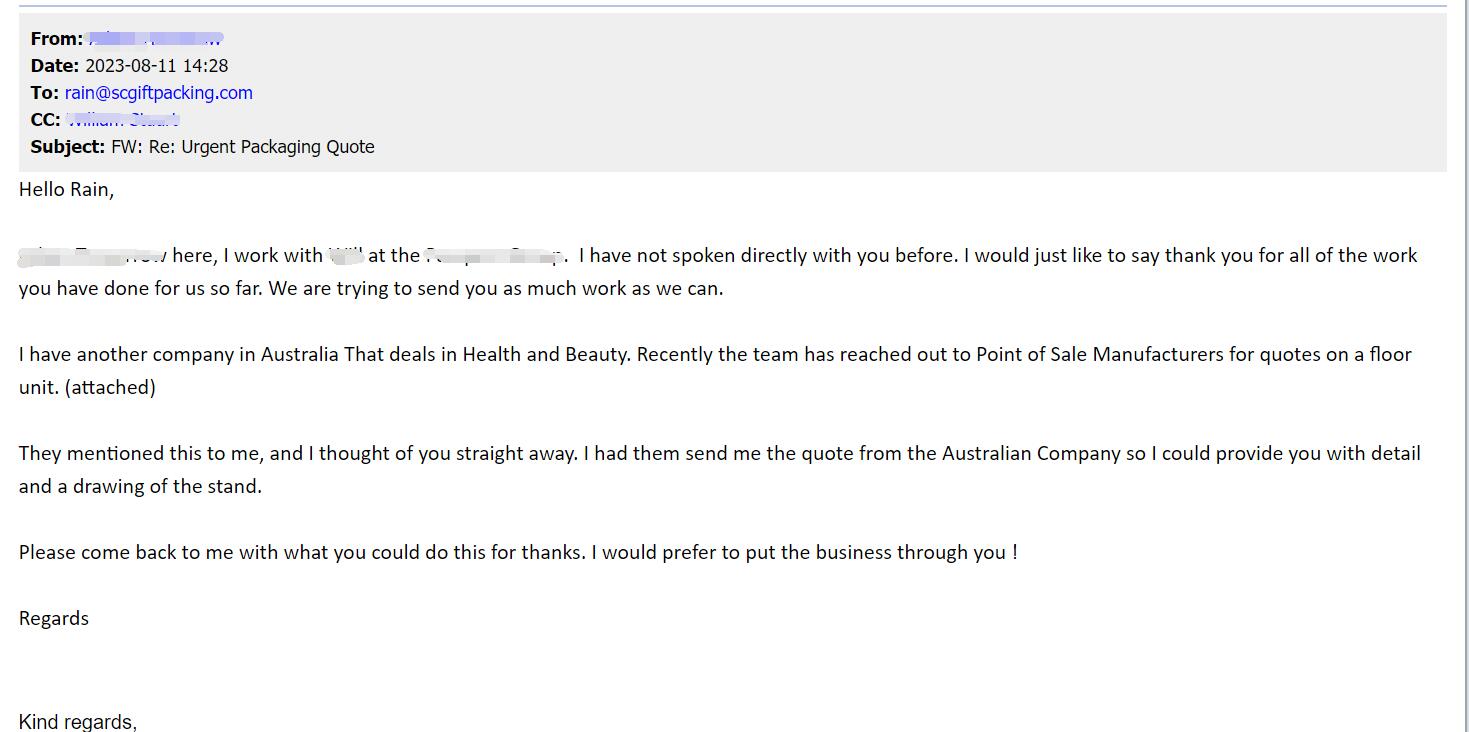The width and height of the screenshot is (1469, 732).
Task: Click the phrase Australian Company in the message
Action: click(1031, 454)
